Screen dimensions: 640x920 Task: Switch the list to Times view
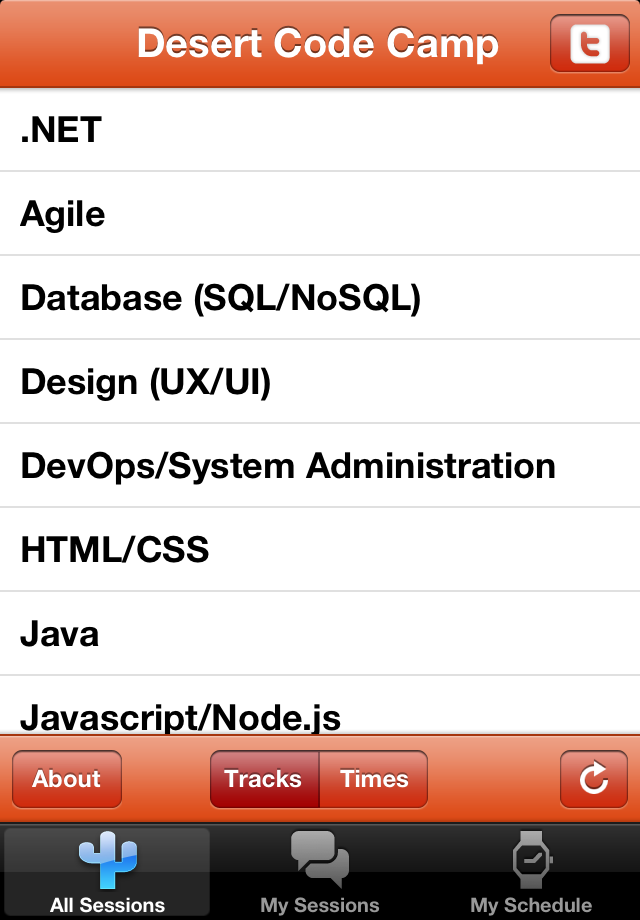(374, 779)
